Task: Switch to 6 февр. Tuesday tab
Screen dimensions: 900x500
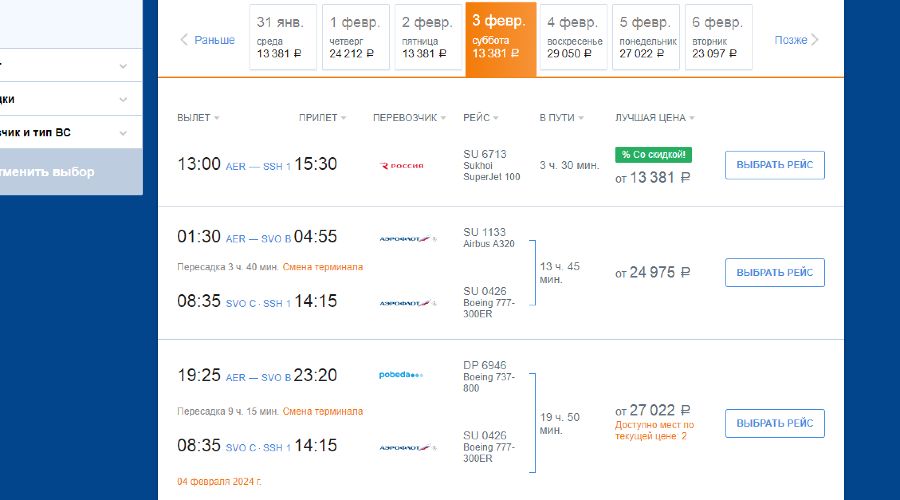Action: 718,38
